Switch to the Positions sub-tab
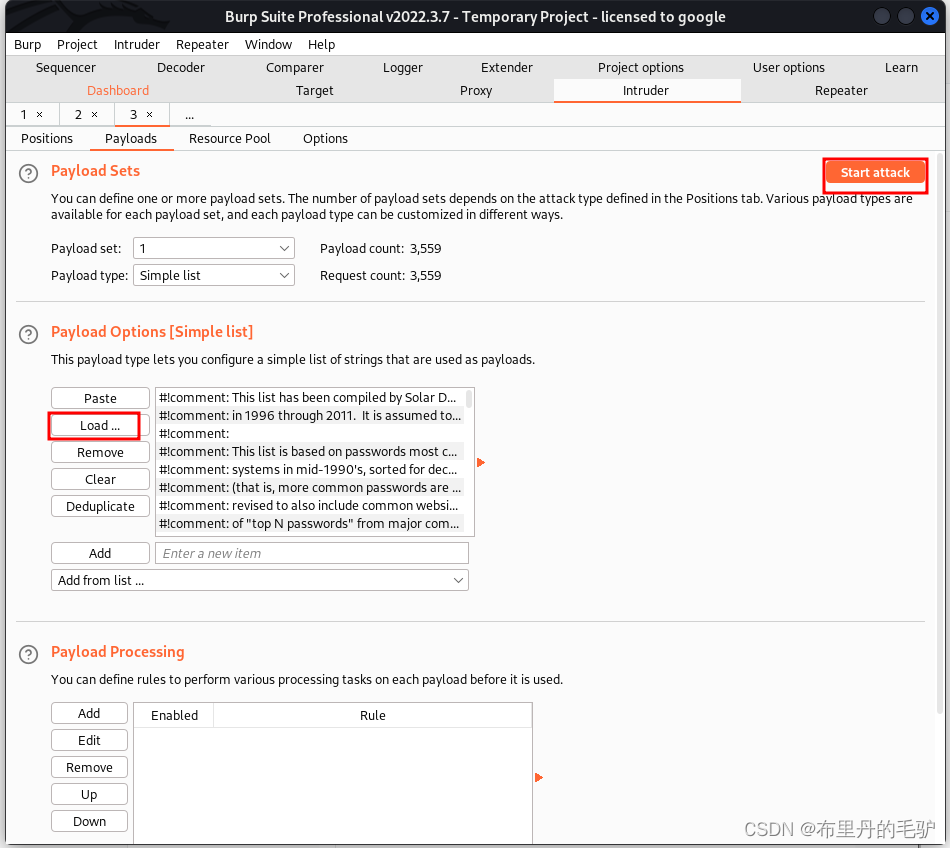The width and height of the screenshot is (950, 848). click(x=47, y=139)
